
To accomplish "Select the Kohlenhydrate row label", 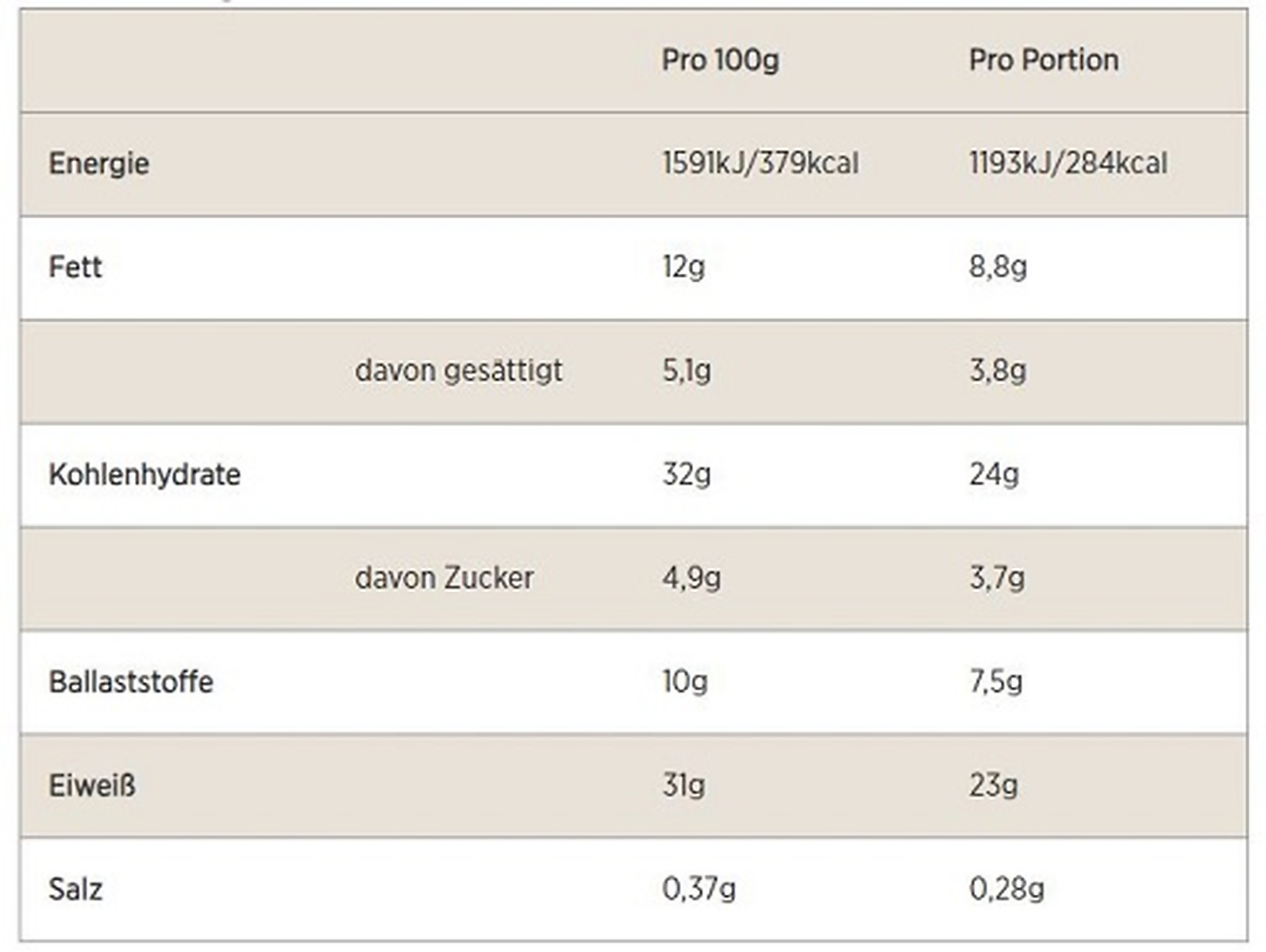I will tap(144, 474).
